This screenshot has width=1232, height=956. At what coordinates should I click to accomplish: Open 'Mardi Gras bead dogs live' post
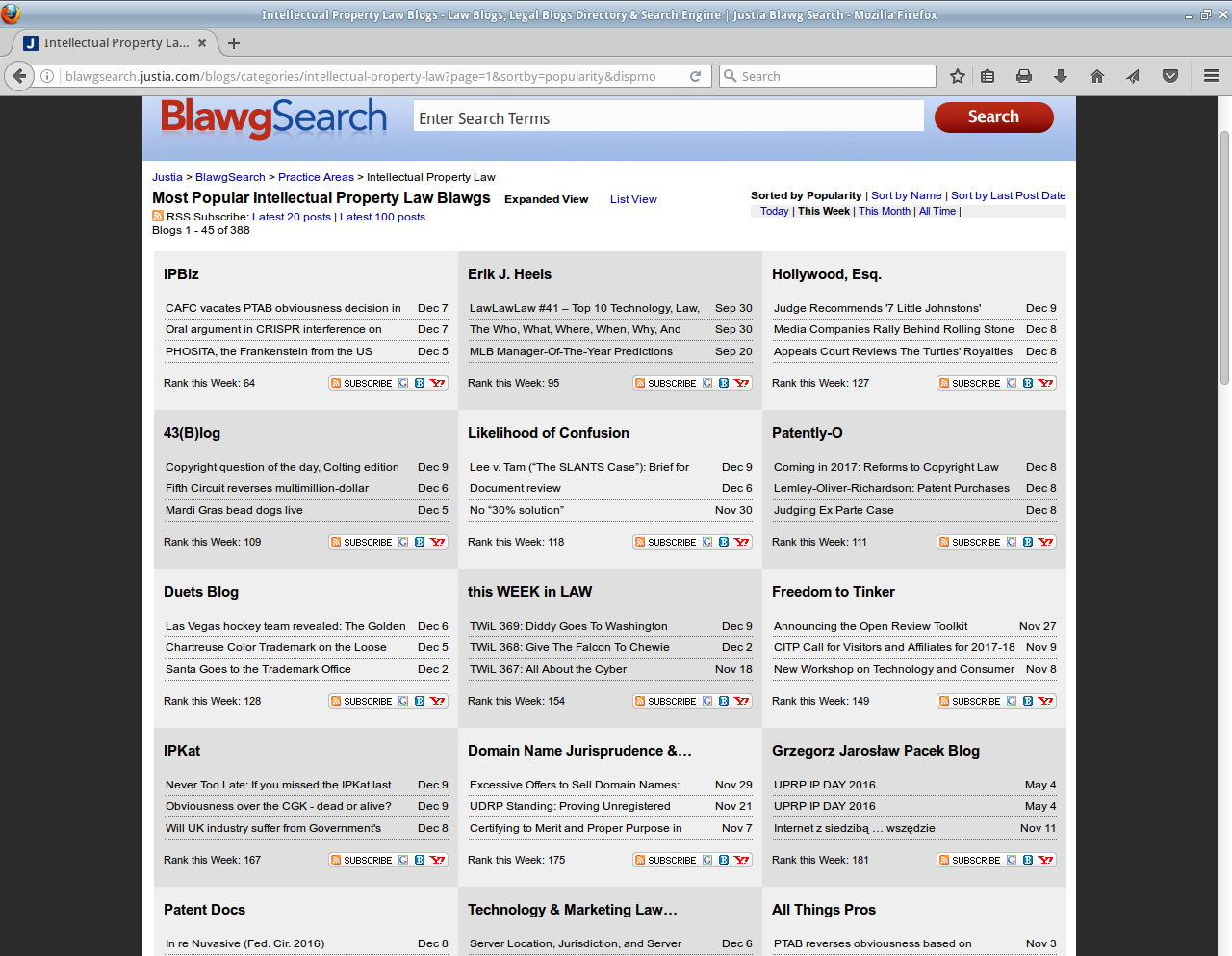(234, 510)
